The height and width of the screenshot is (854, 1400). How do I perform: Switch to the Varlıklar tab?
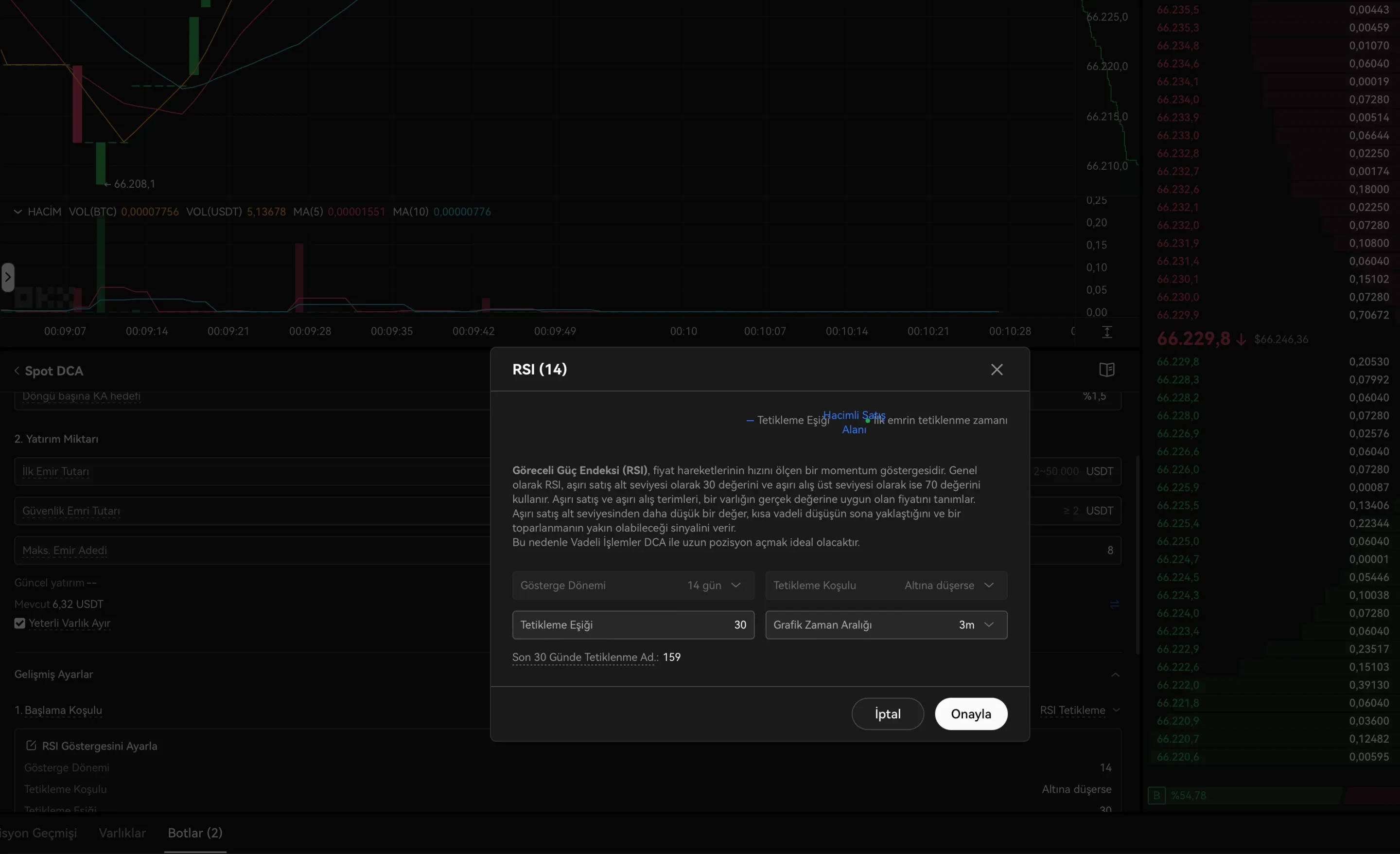point(122,833)
